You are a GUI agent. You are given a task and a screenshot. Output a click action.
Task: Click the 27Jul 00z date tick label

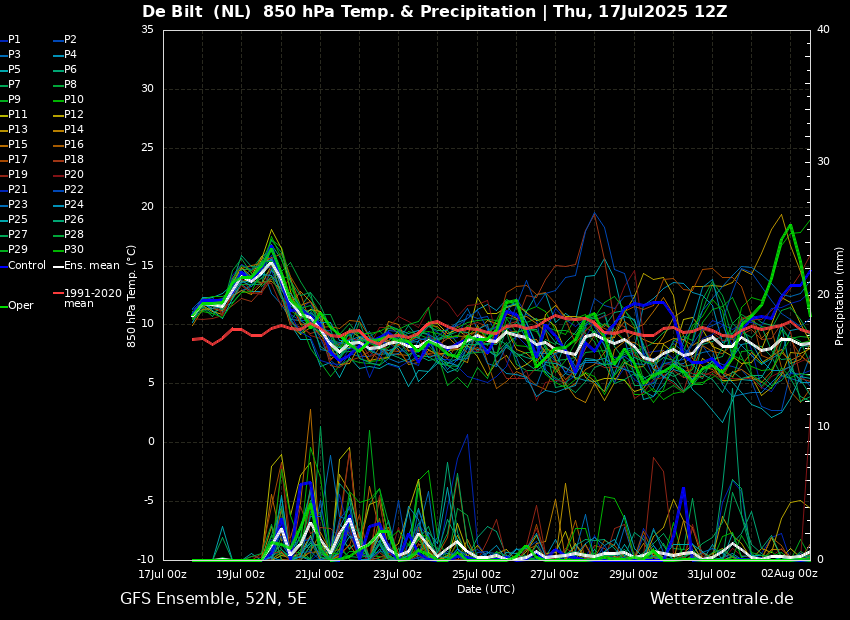[x=554, y=575]
